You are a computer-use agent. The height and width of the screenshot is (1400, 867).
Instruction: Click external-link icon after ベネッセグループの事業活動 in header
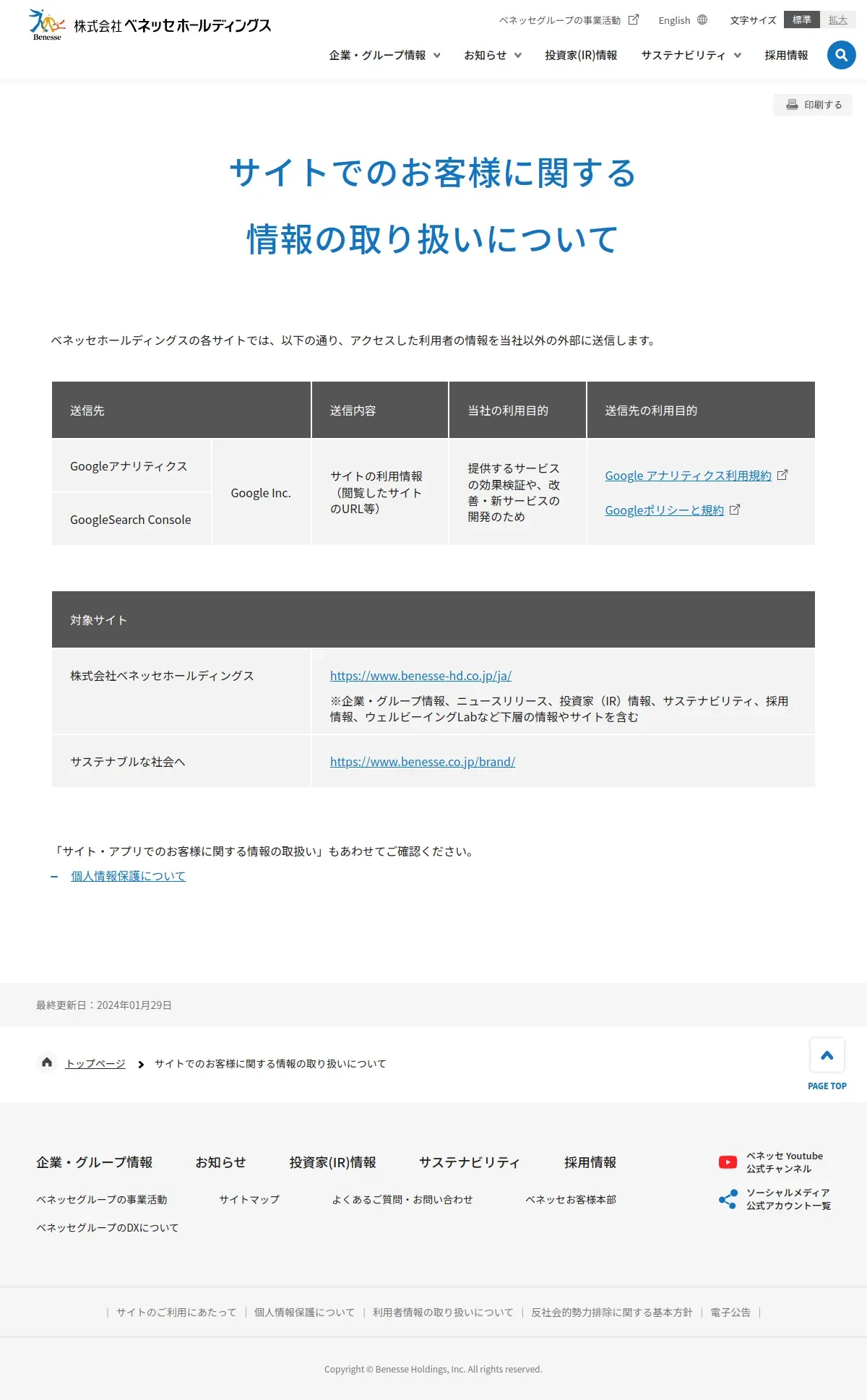tap(634, 20)
